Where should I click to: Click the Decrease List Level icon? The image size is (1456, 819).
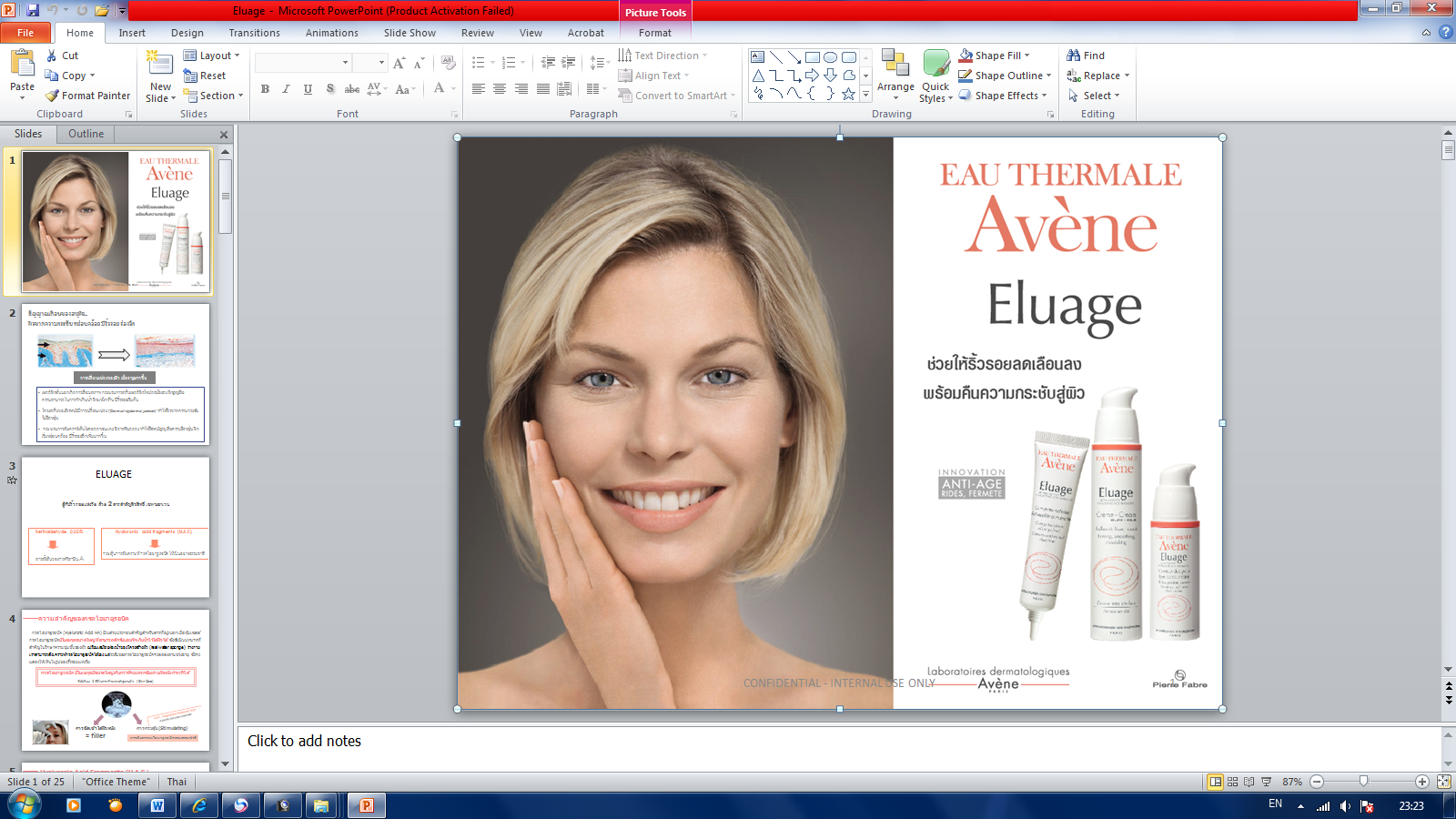pyautogui.click(x=548, y=63)
